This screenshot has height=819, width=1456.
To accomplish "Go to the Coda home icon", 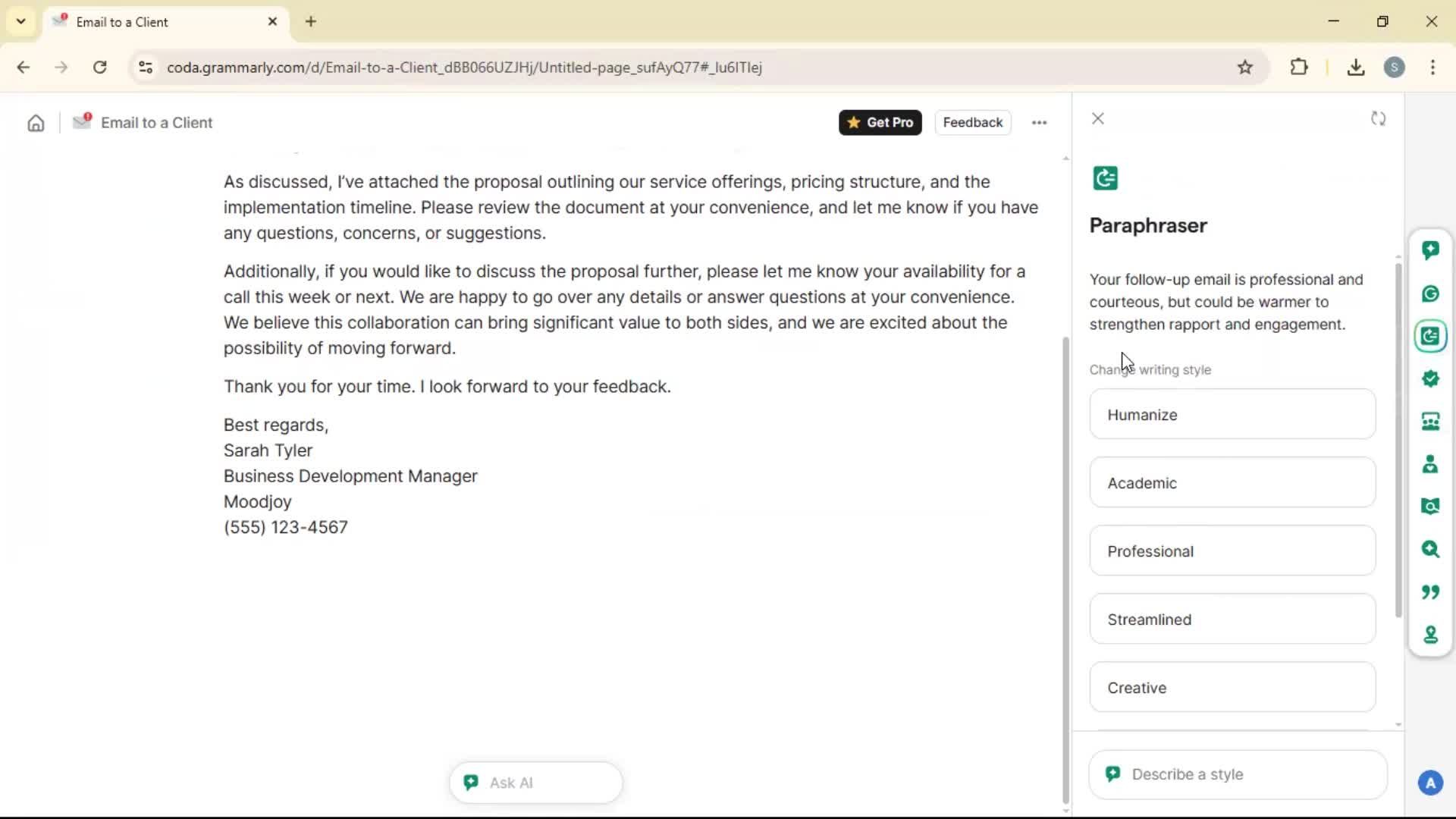I will coord(36,123).
